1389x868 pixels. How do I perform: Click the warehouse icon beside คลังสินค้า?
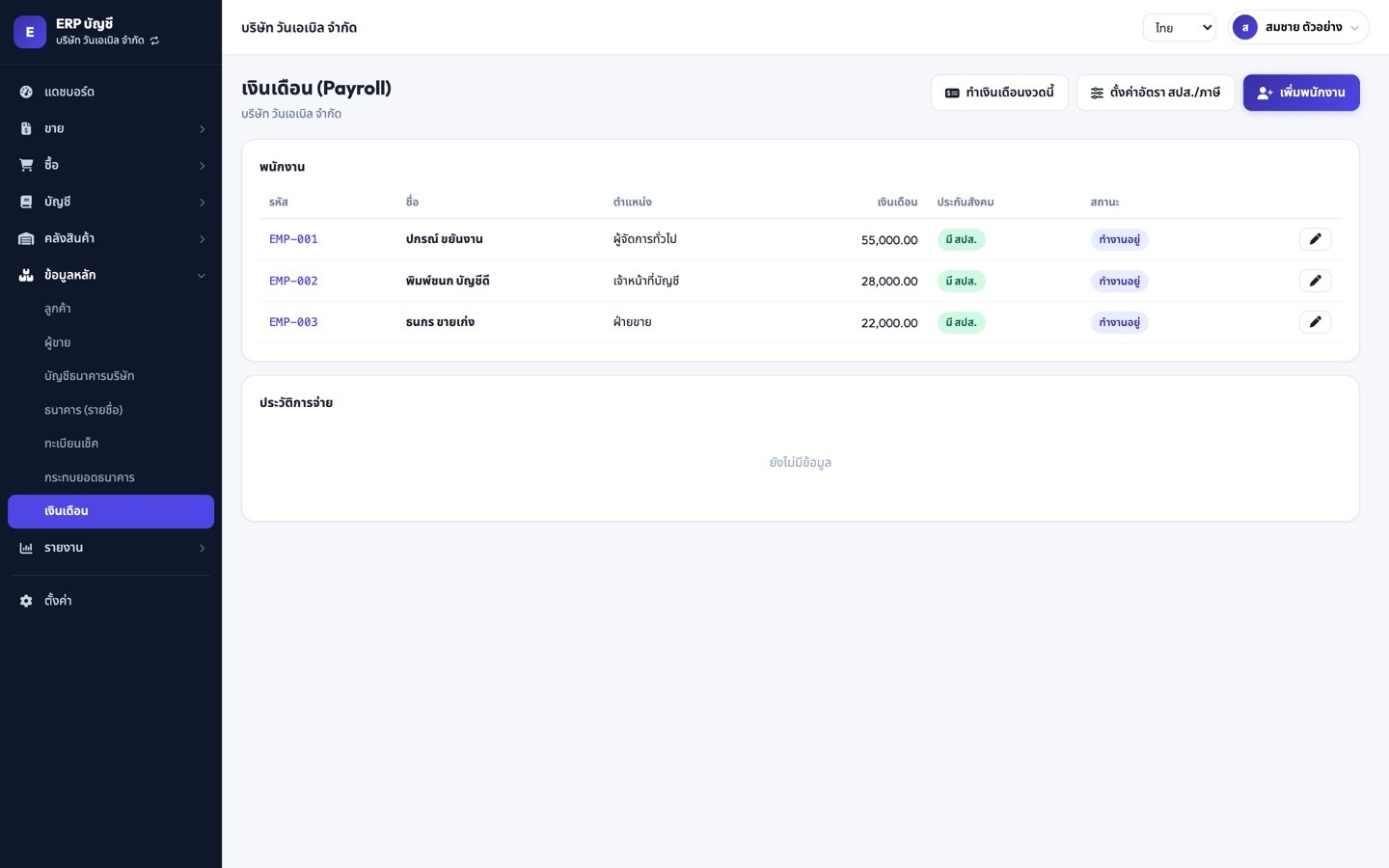tap(26, 238)
